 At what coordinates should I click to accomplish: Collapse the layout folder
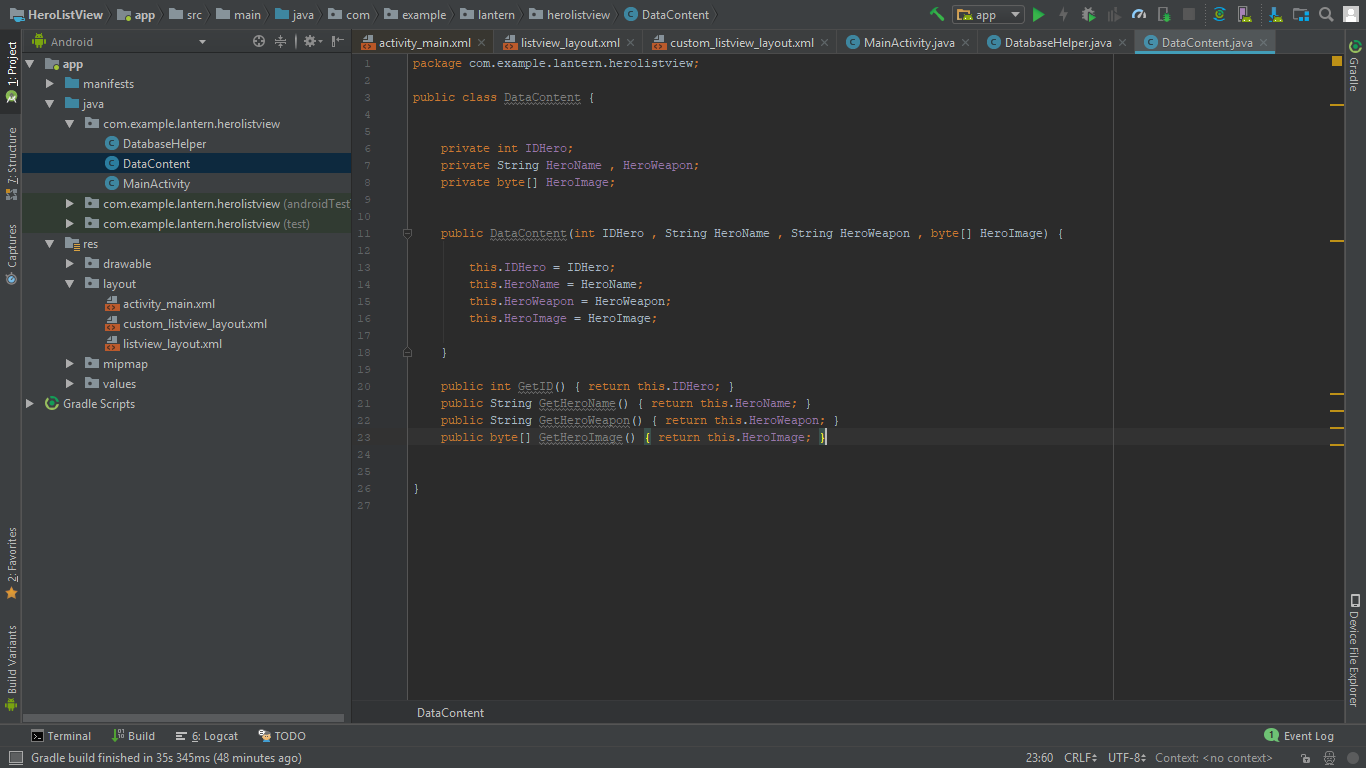[x=70, y=284]
